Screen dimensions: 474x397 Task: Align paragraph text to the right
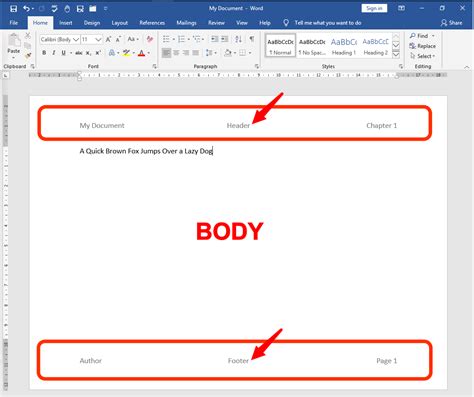coord(186,53)
